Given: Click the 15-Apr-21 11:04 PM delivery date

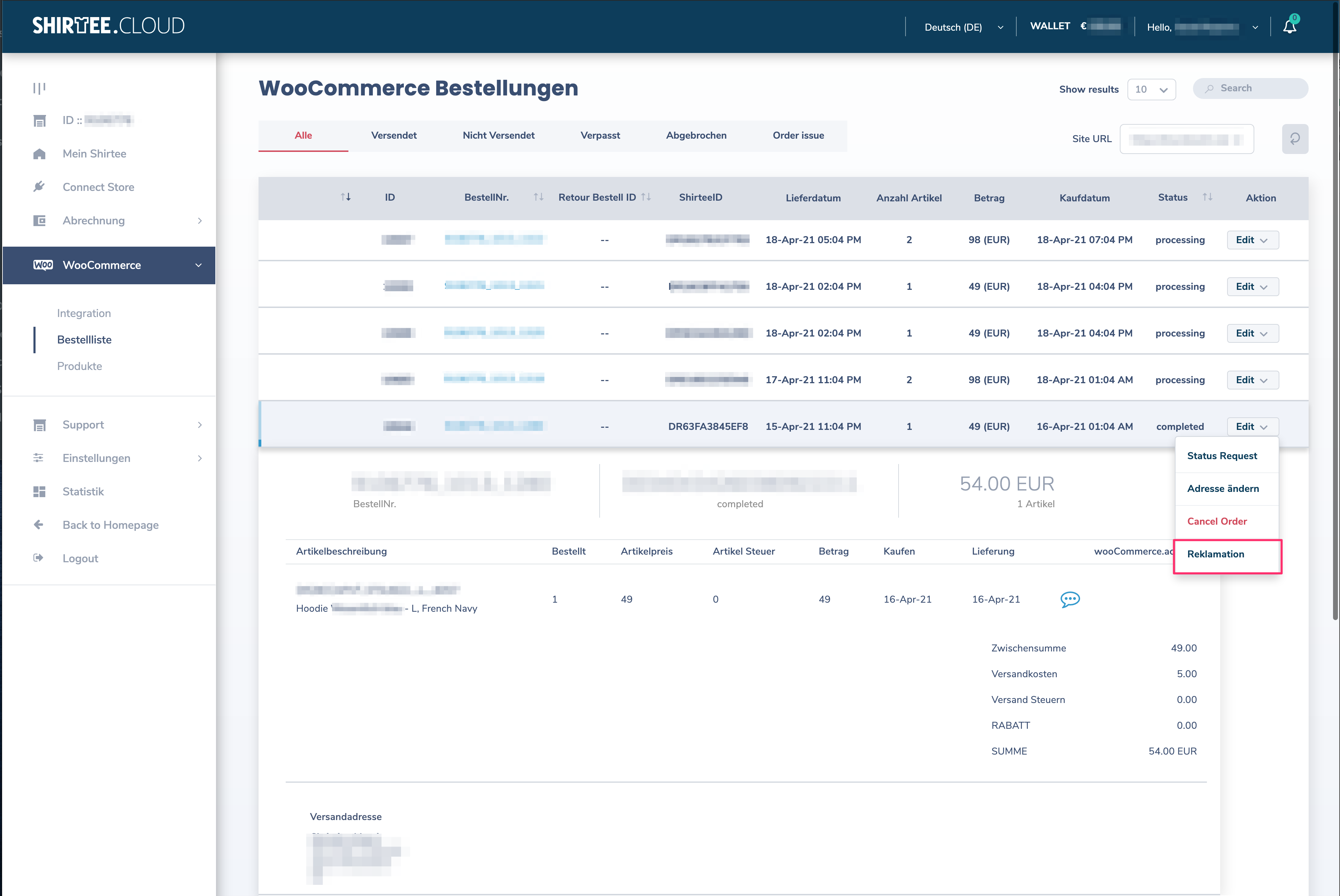Looking at the screenshot, I should tap(813, 426).
